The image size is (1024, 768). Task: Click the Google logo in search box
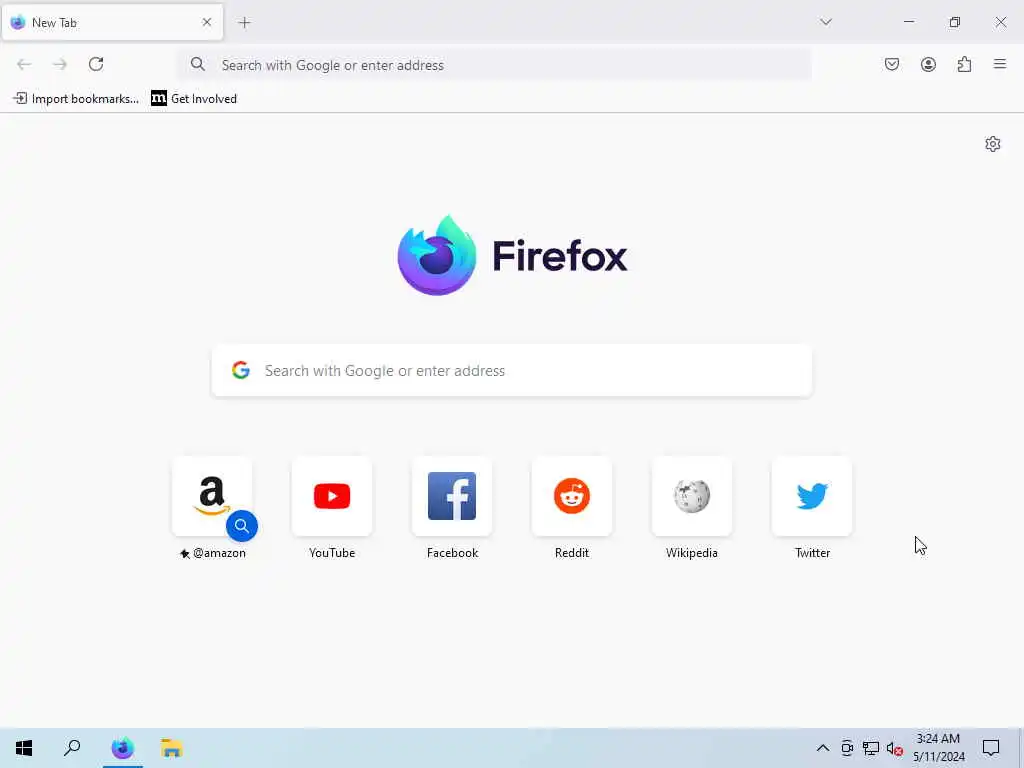pyautogui.click(x=241, y=370)
